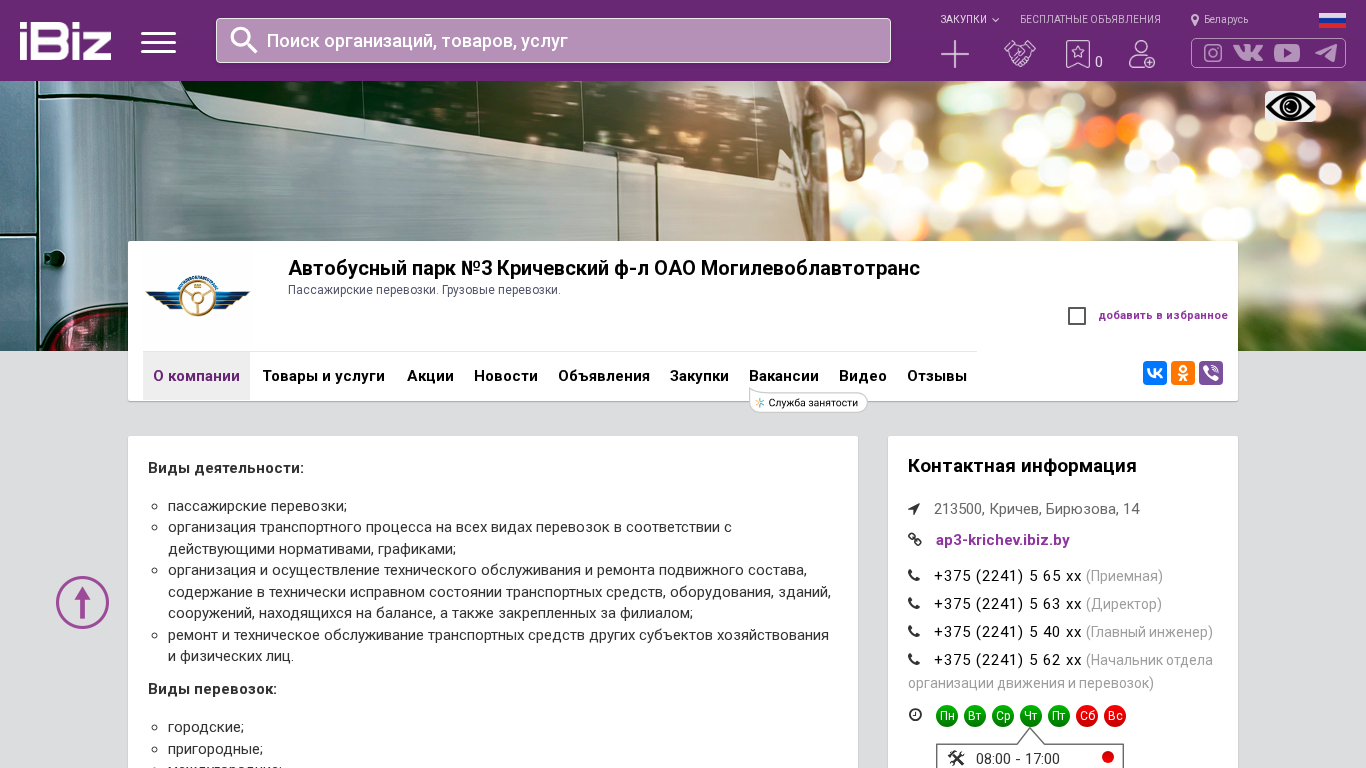Click the address location arrow icon
1366x768 pixels.
pos(914,509)
